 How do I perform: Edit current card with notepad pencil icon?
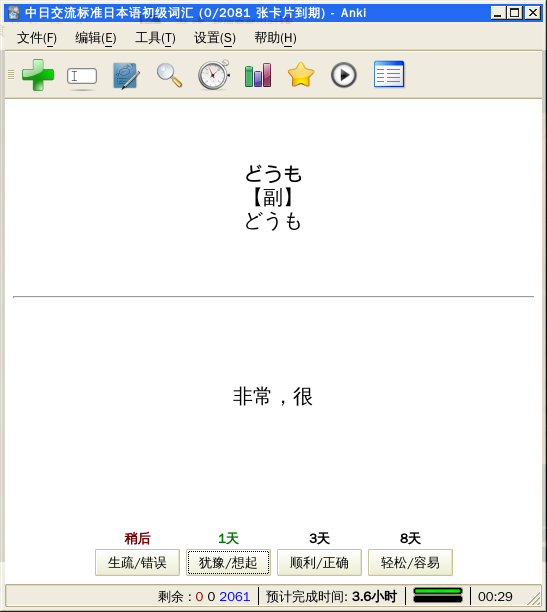126,76
